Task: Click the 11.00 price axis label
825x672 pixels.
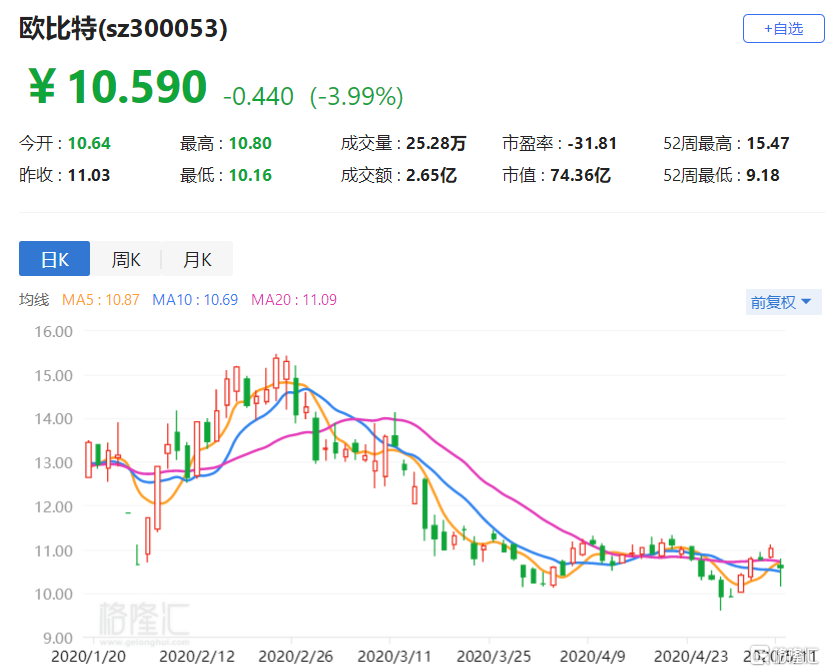Action: pyautogui.click(x=54, y=551)
